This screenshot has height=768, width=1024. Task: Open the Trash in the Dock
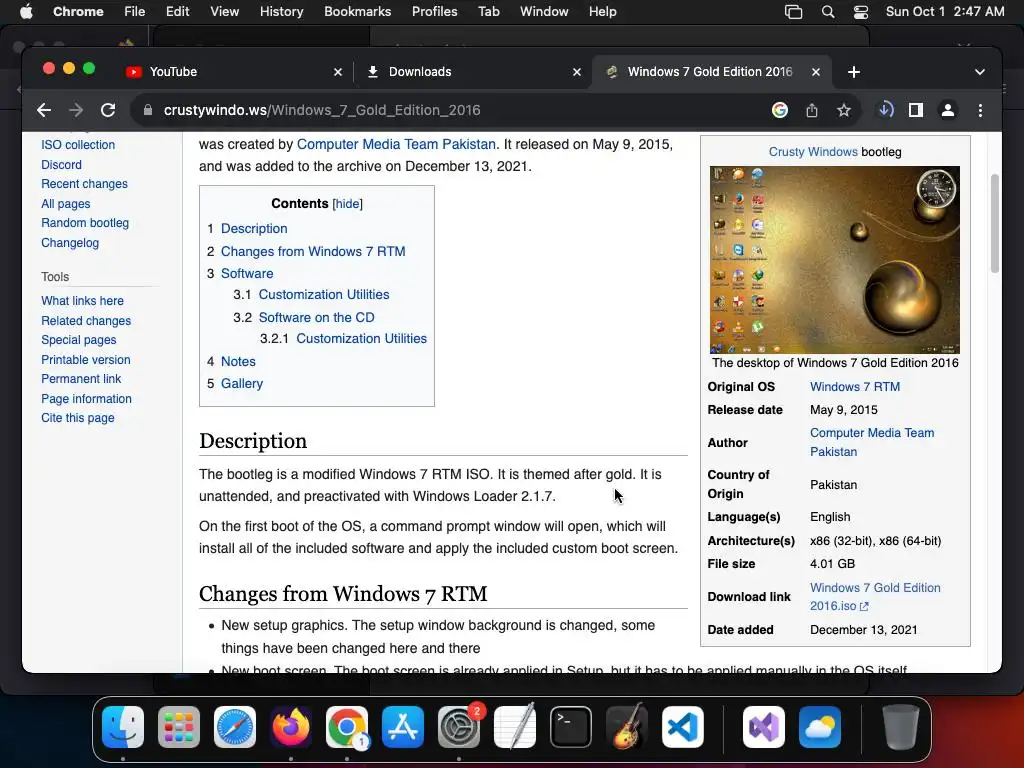[901, 727]
